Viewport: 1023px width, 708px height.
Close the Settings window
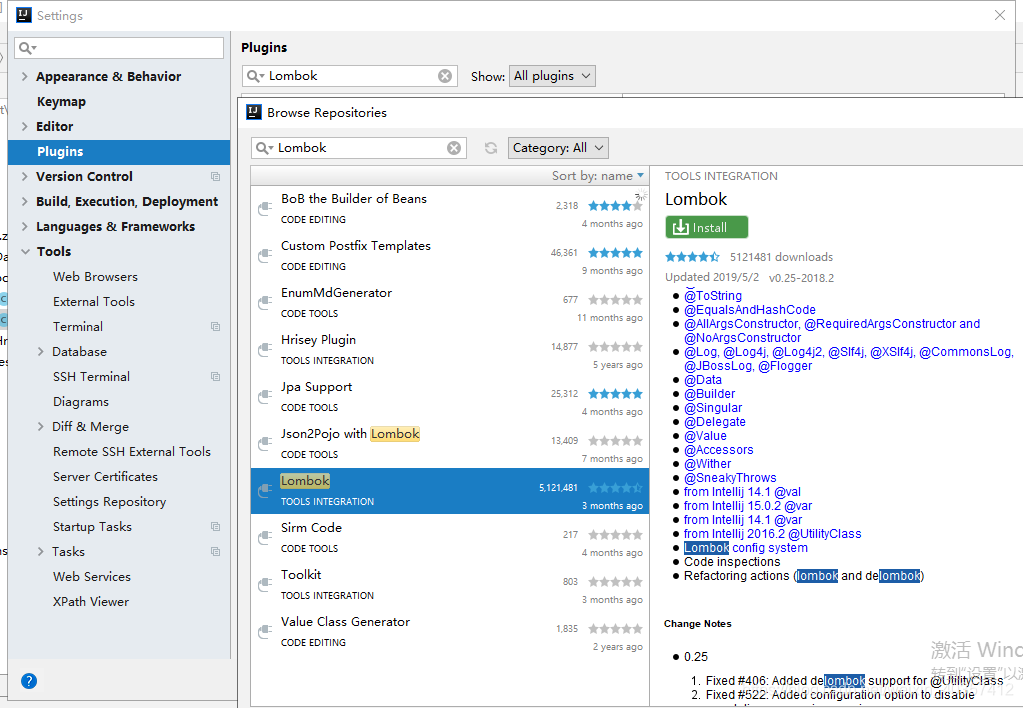[x=1000, y=15]
